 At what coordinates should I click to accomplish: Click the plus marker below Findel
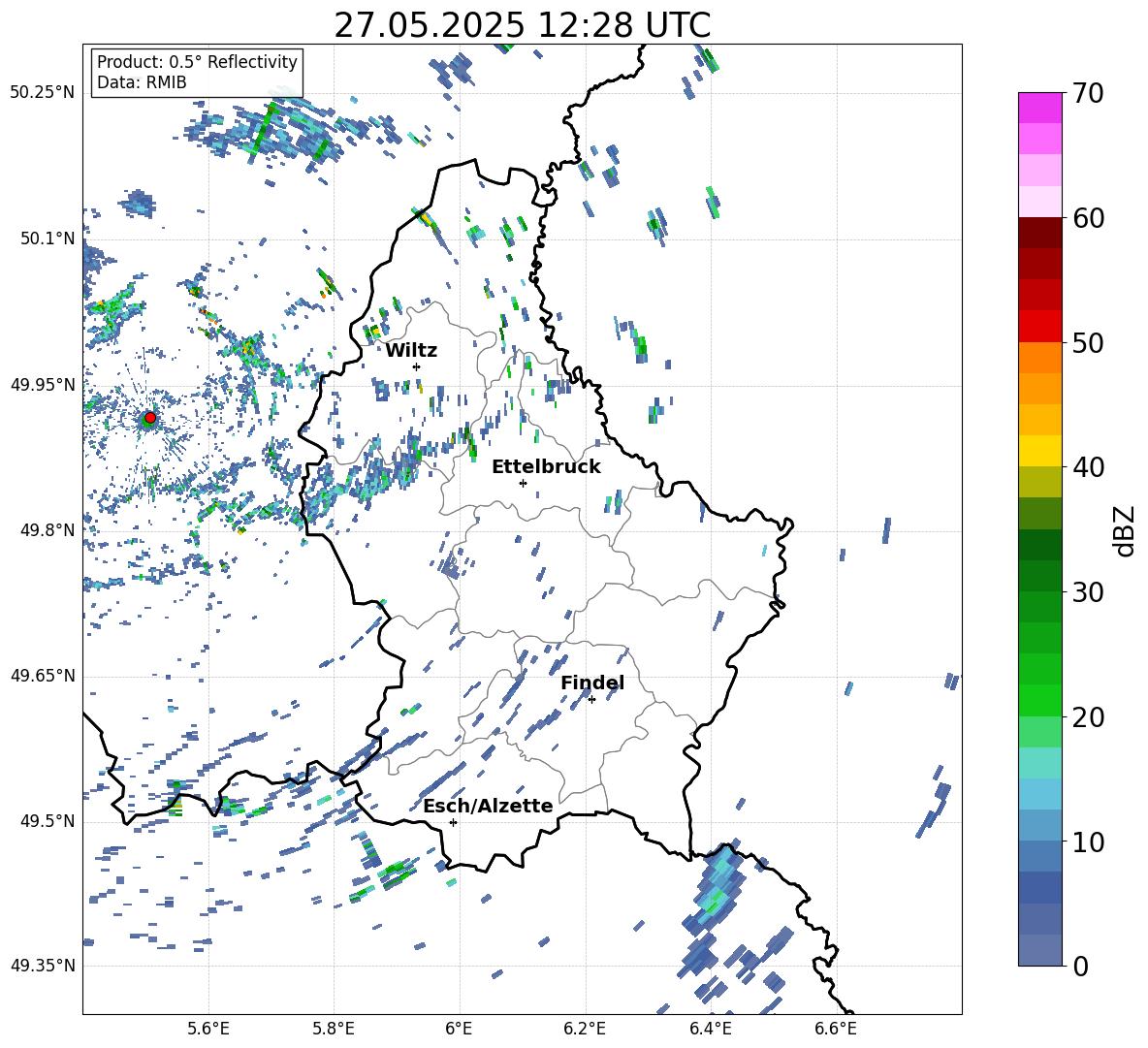click(x=591, y=700)
